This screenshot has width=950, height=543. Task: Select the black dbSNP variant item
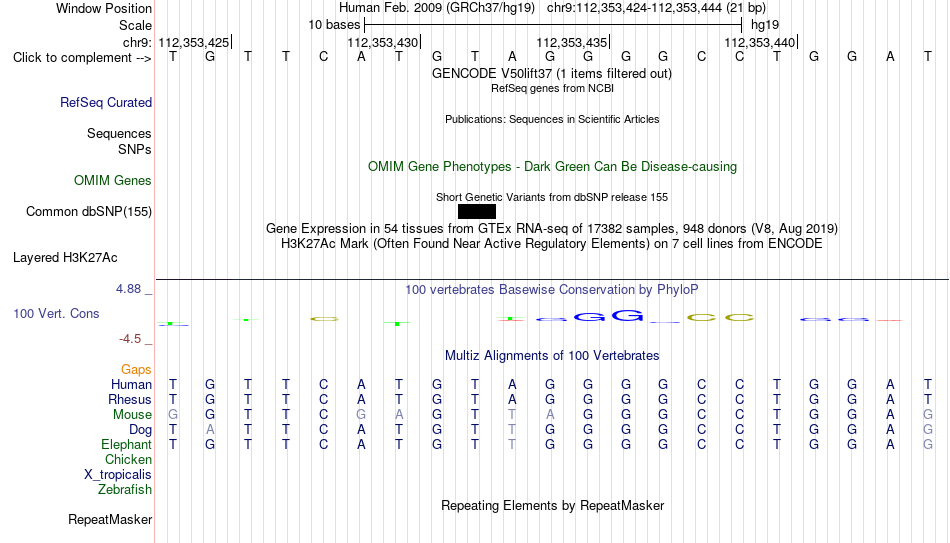click(477, 212)
